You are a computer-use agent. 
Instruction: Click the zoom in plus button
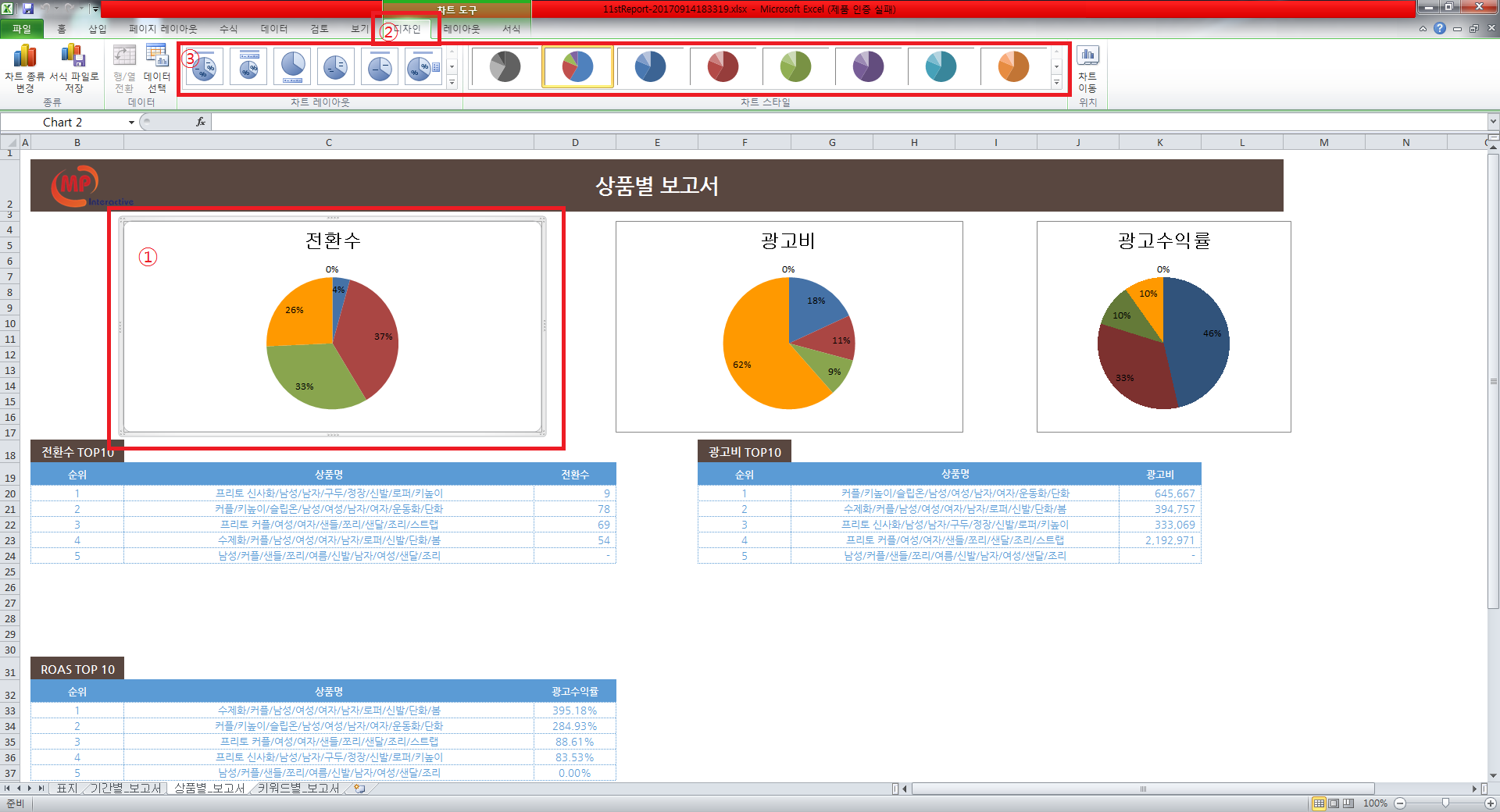pyautogui.click(x=1490, y=803)
